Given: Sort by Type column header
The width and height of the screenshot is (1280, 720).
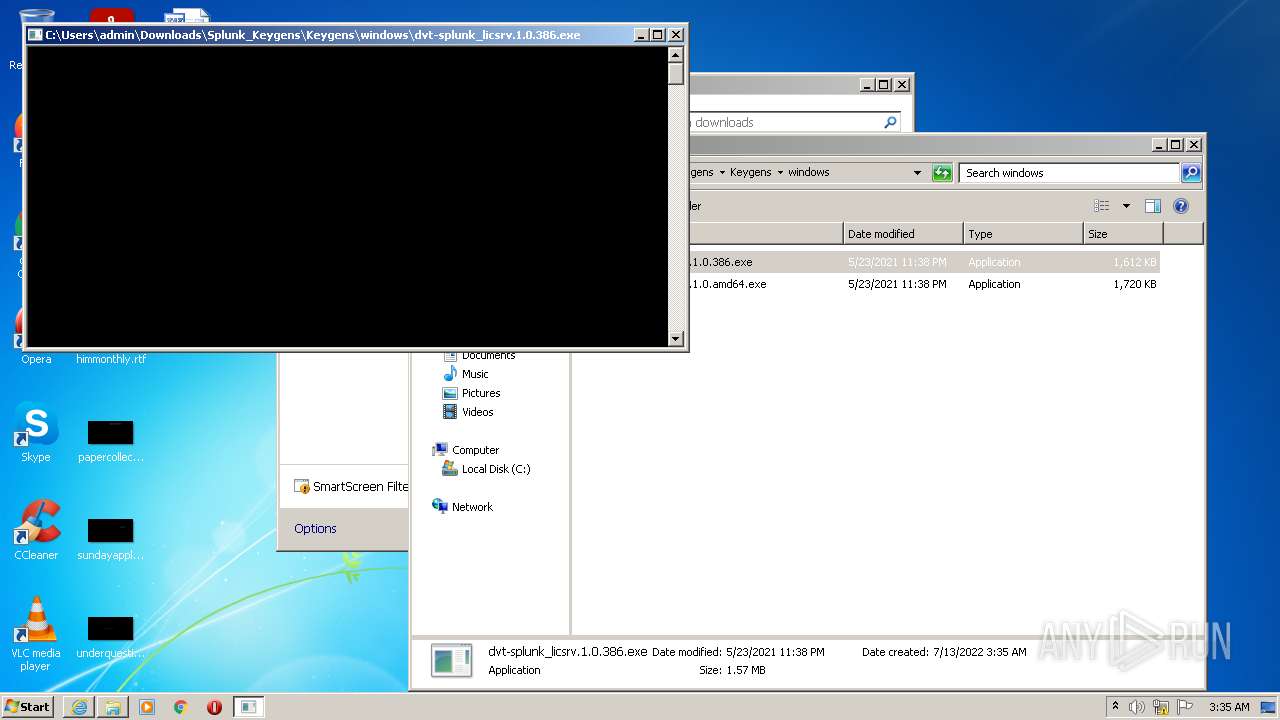Looking at the screenshot, I should point(1023,234).
